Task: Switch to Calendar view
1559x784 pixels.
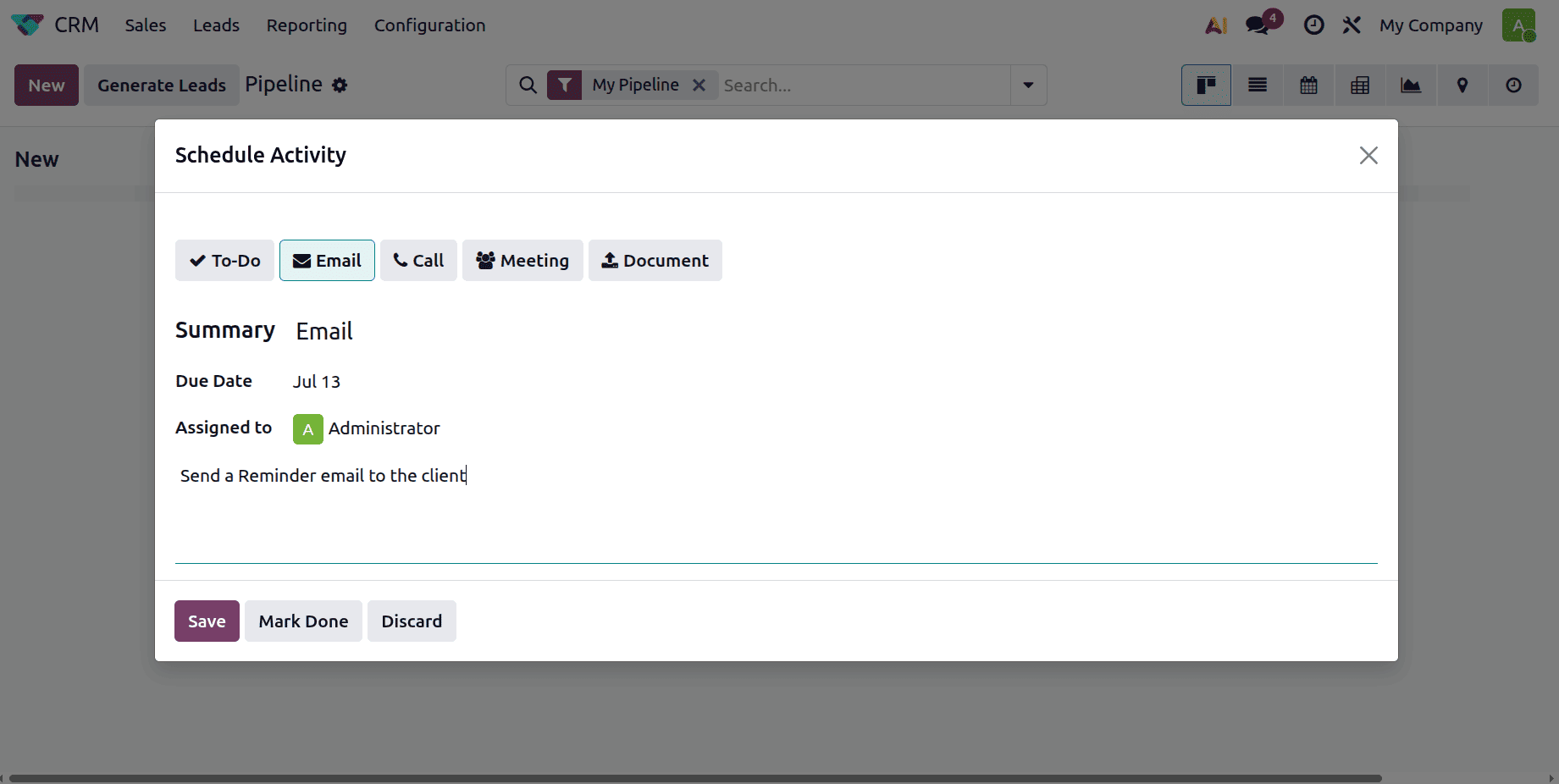Action: coord(1308,86)
